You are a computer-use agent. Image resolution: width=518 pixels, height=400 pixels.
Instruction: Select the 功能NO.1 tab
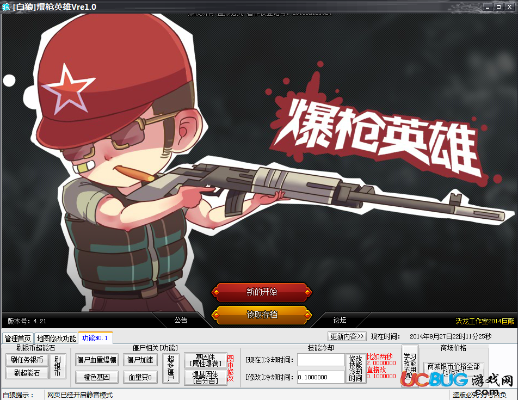pos(95,338)
